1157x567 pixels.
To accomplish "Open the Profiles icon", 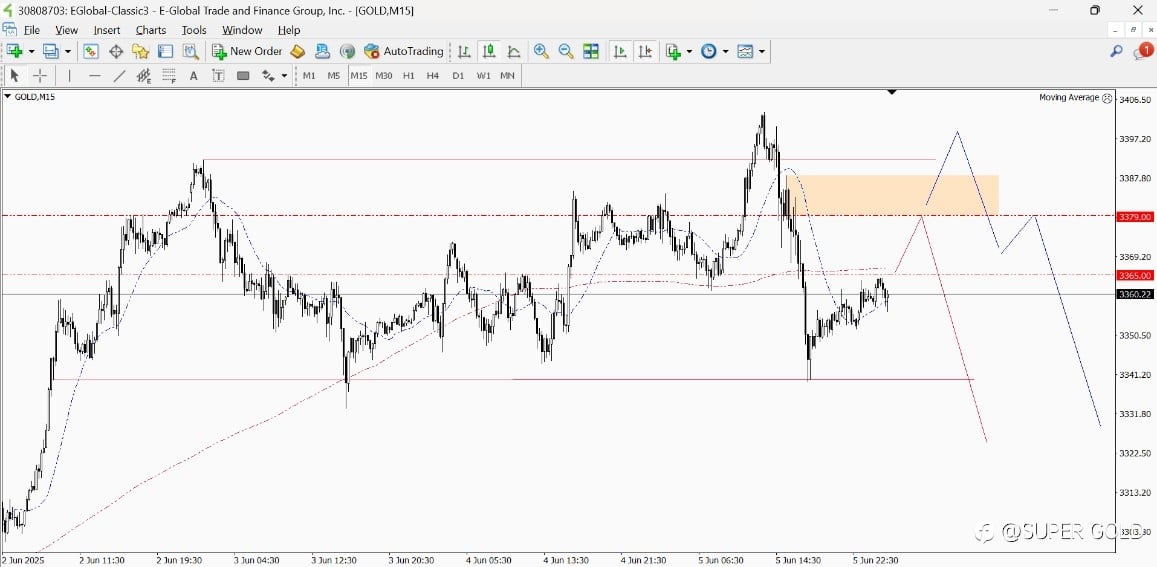I will coord(51,51).
